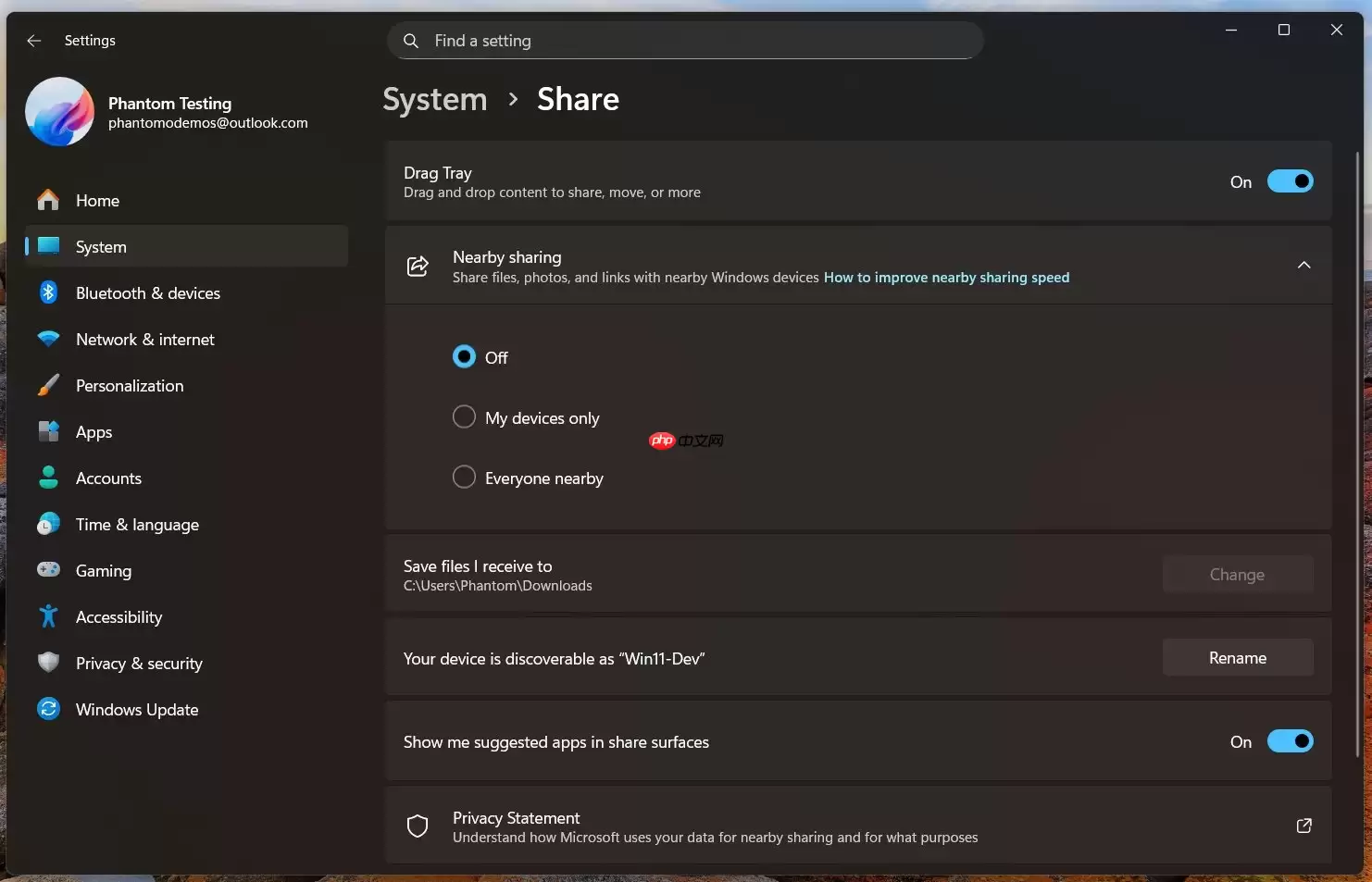The image size is (1372, 882).
Task: Select the Gaming controller icon
Action: [48, 570]
